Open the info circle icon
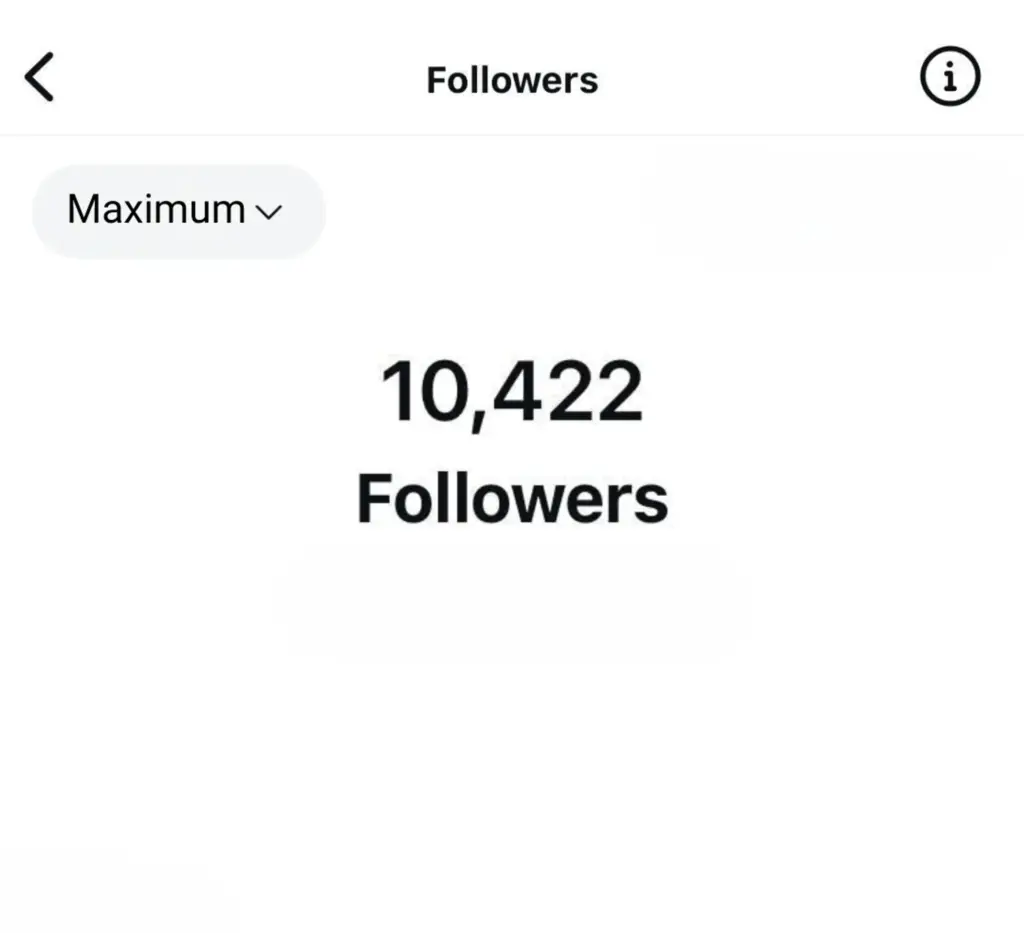The image size is (1024, 933). click(x=949, y=78)
